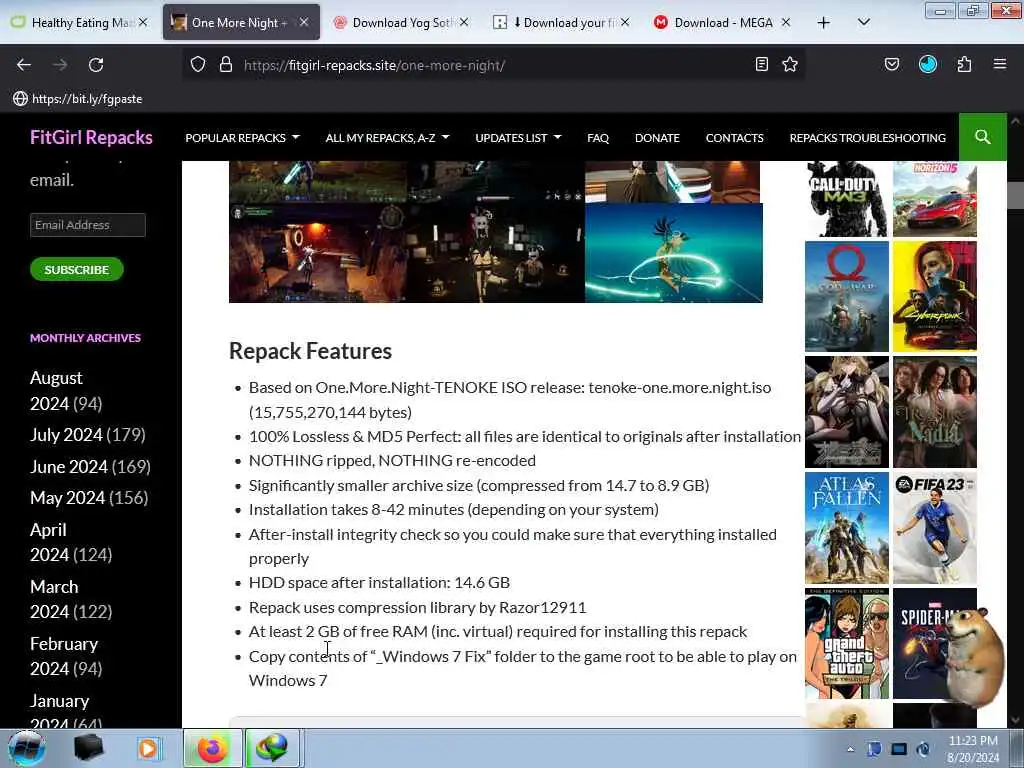
Task: Open the Atlas Fallen cover
Action: (846, 528)
